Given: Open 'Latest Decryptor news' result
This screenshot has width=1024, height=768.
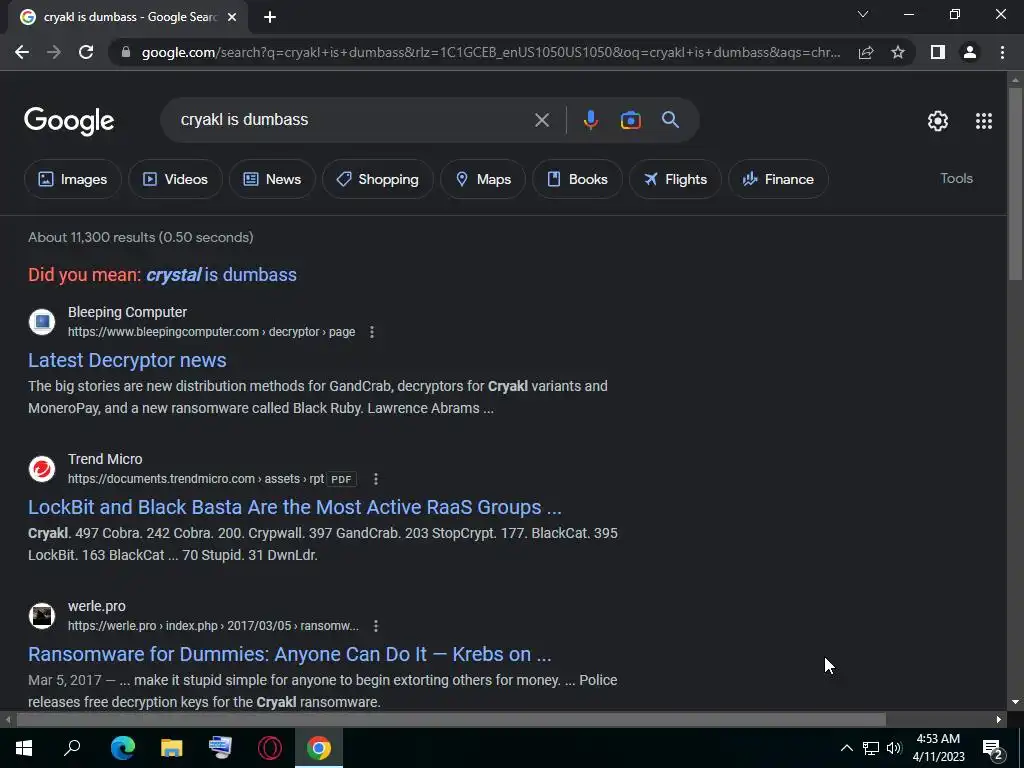Looking at the screenshot, I should [x=127, y=360].
